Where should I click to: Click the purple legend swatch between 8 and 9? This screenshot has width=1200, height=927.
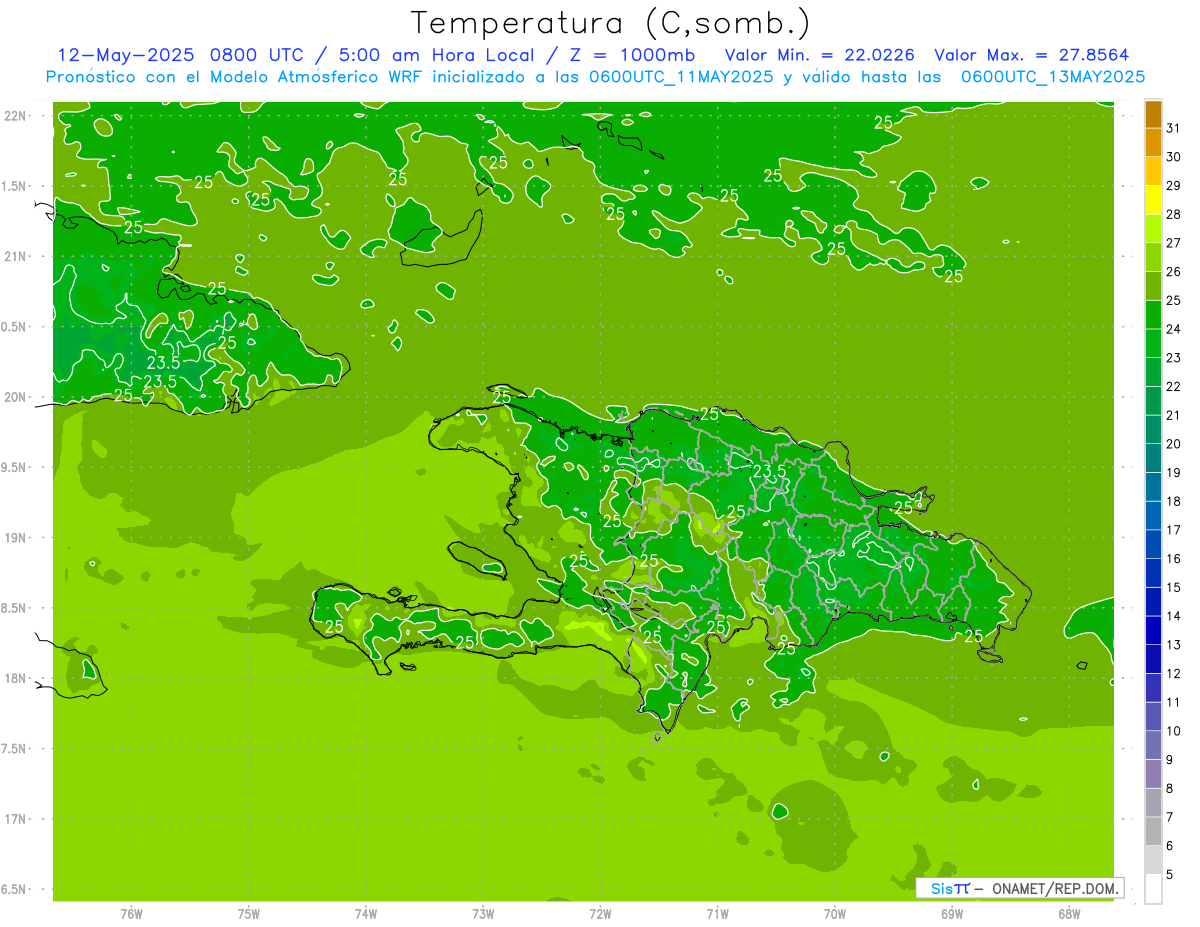coord(1153,774)
